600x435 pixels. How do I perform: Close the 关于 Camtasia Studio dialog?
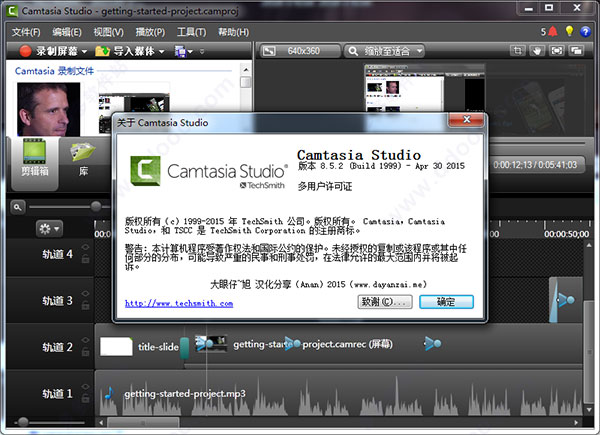(x=466, y=119)
